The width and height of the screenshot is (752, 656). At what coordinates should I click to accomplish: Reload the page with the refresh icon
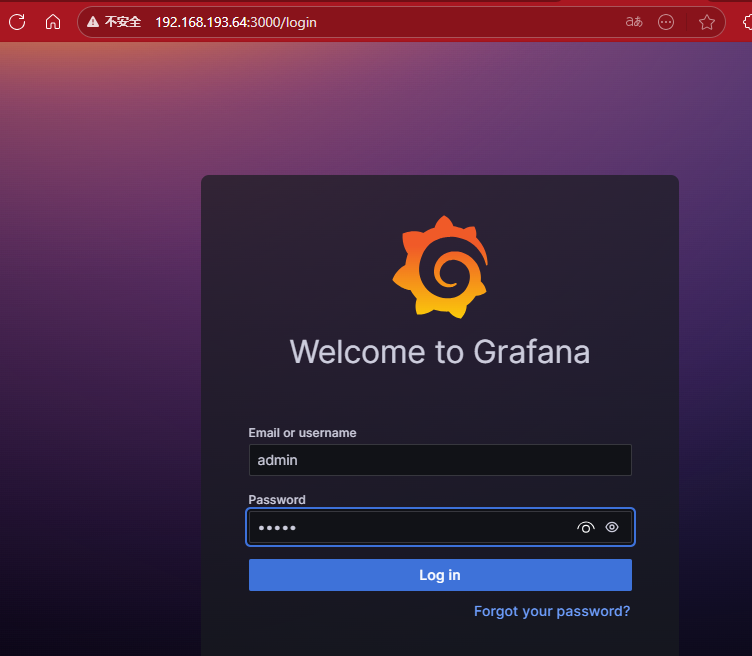click(x=17, y=22)
